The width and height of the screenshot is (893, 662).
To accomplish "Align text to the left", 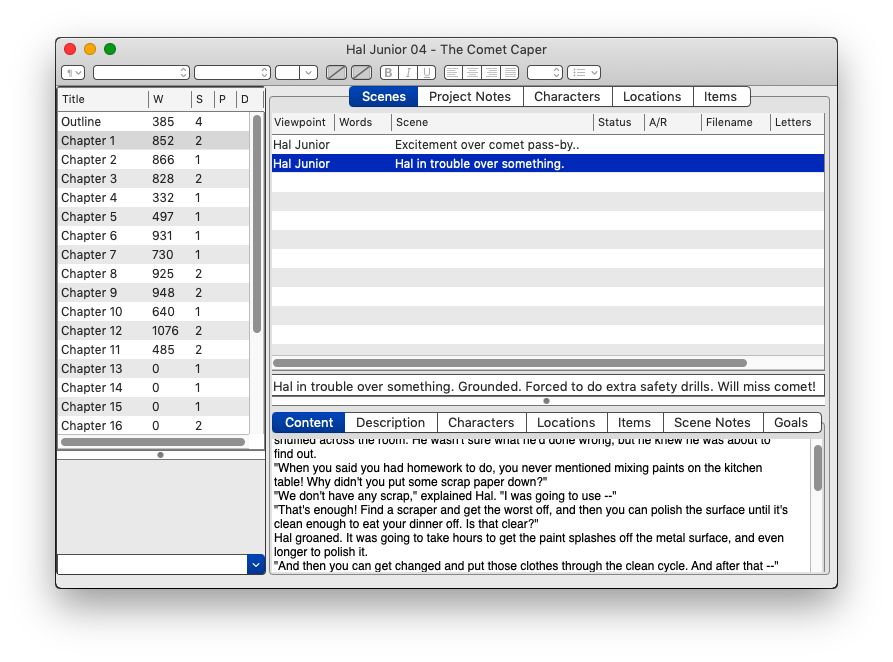I will click(453, 73).
